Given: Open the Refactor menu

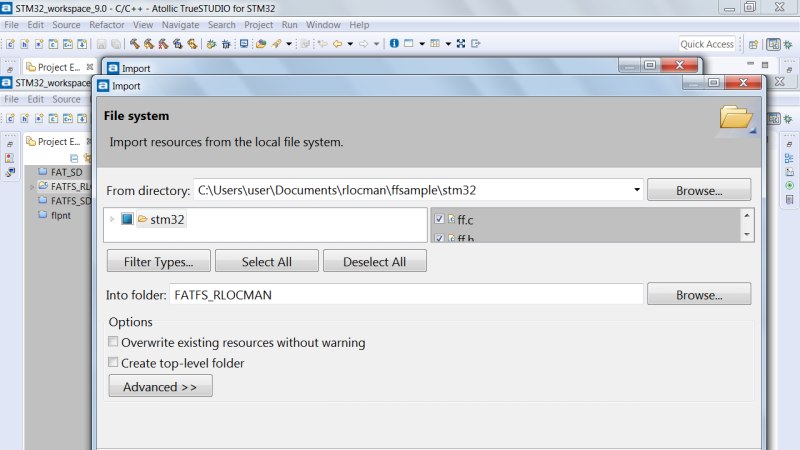Looking at the screenshot, I should [107, 24].
